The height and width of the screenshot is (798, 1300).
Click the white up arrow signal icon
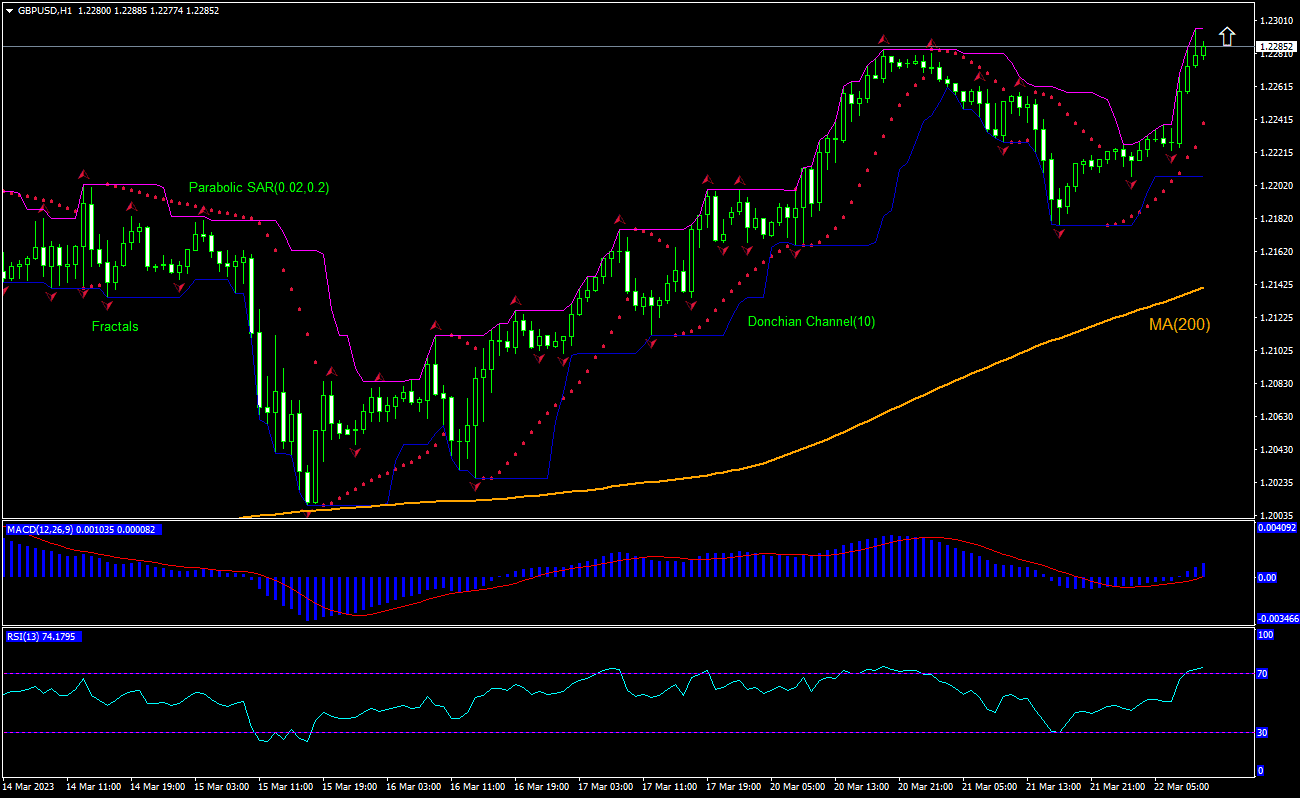pyautogui.click(x=1226, y=37)
